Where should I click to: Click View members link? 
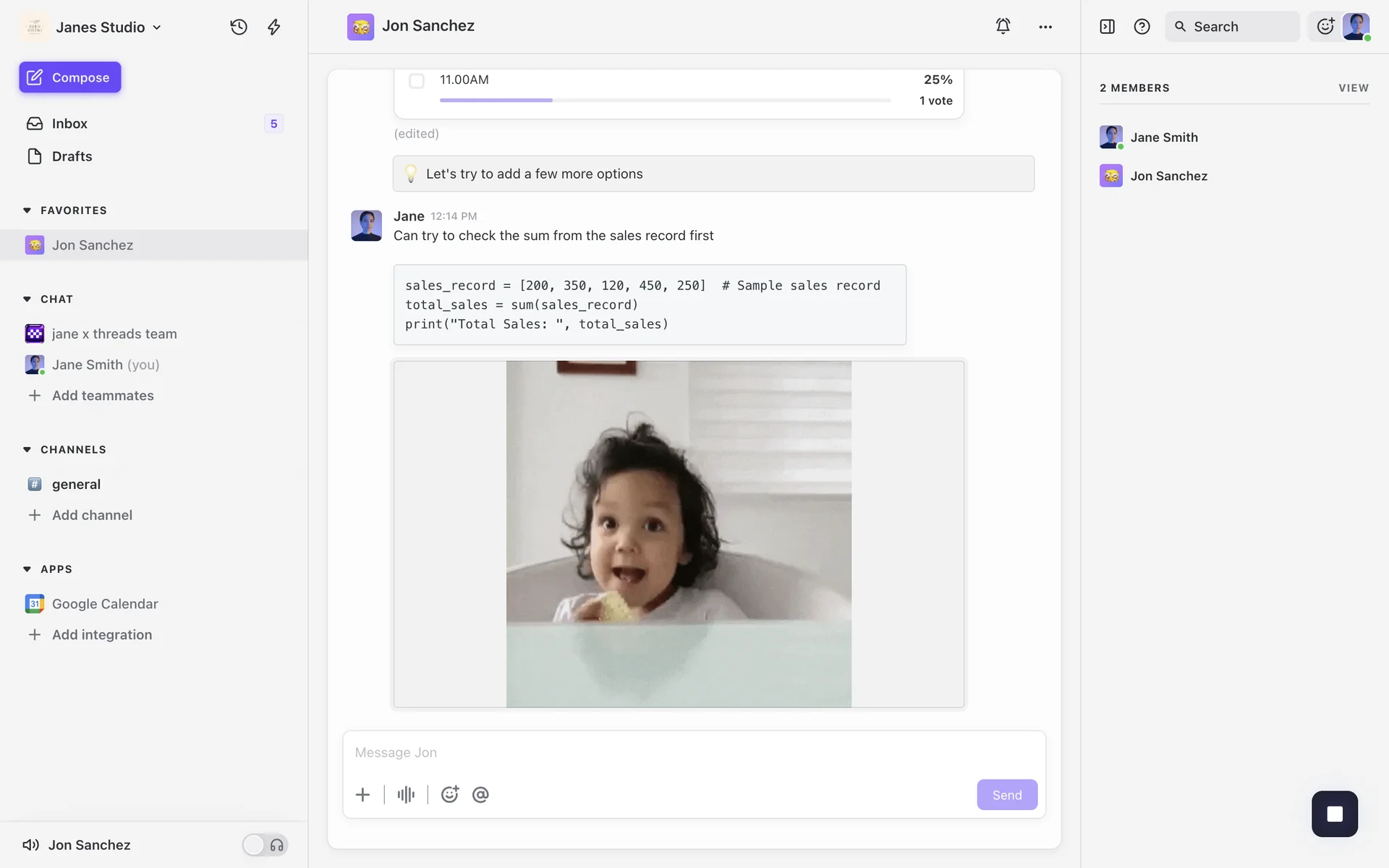point(1353,88)
